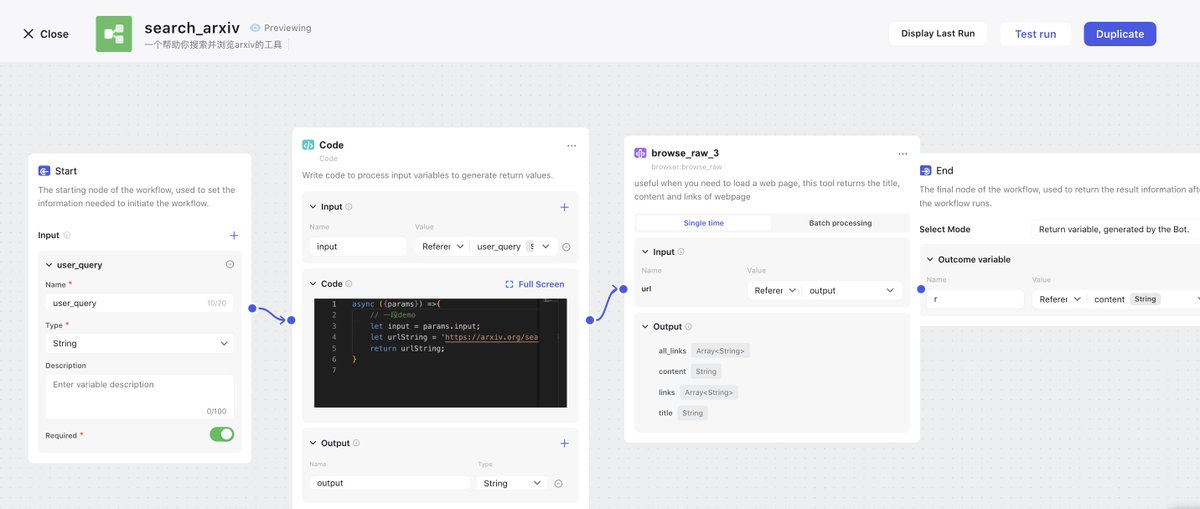This screenshot has height=509, width=1200.
Task: Click the Close X icon
Action: [28, 34]
